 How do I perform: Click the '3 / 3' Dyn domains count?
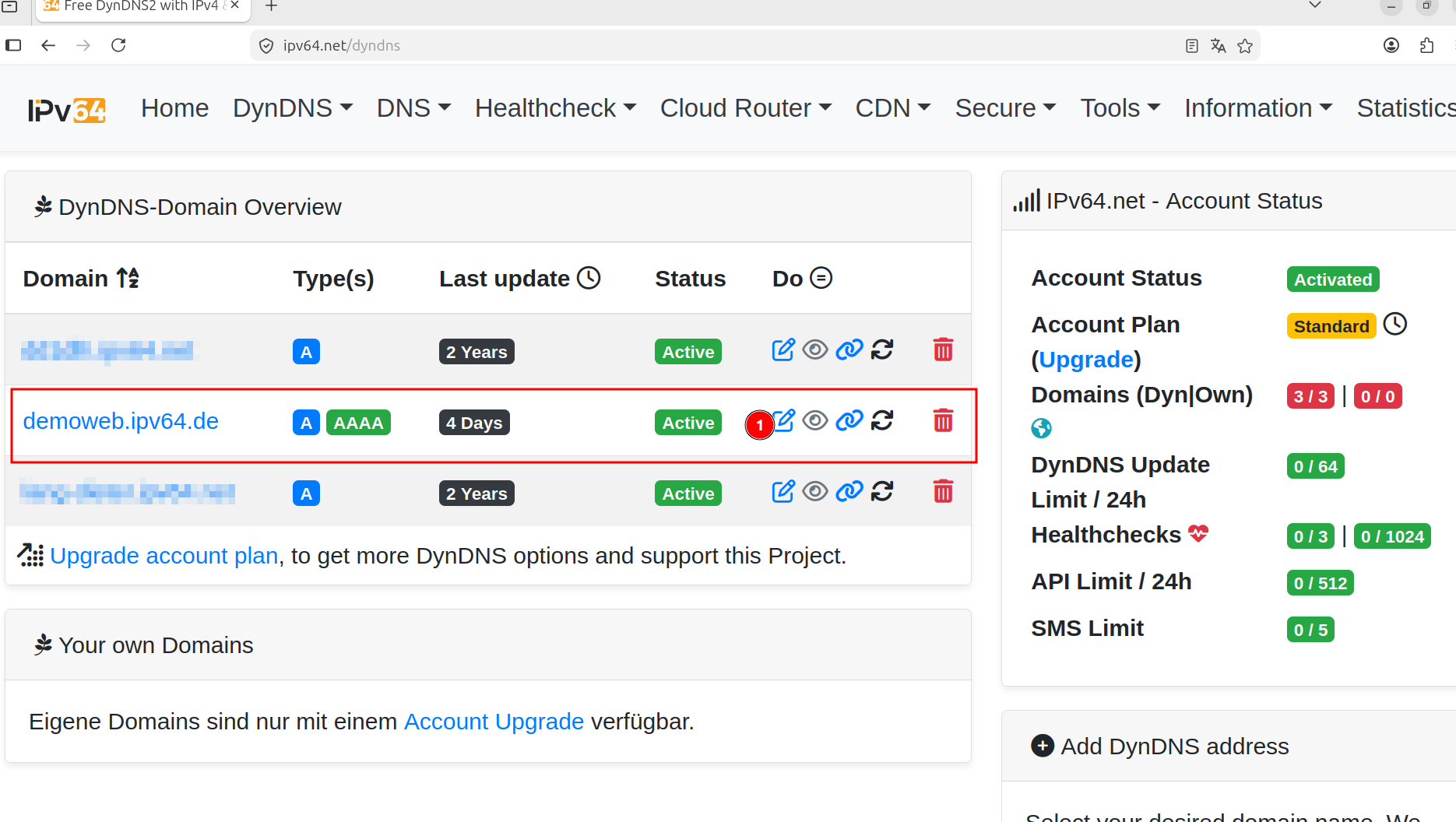(x=1310, y=396)
